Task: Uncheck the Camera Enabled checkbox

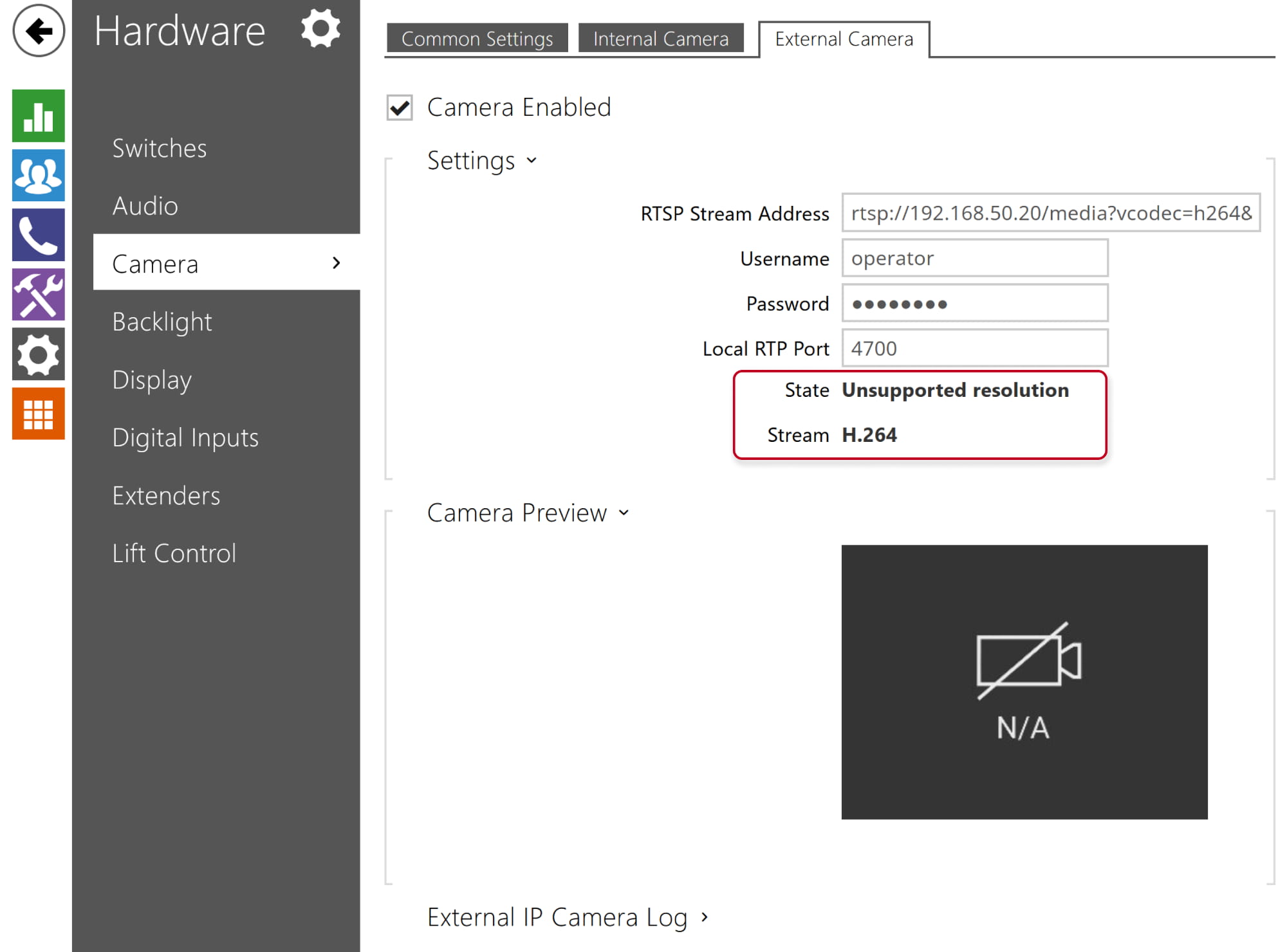Action: [x=400, y=107]
